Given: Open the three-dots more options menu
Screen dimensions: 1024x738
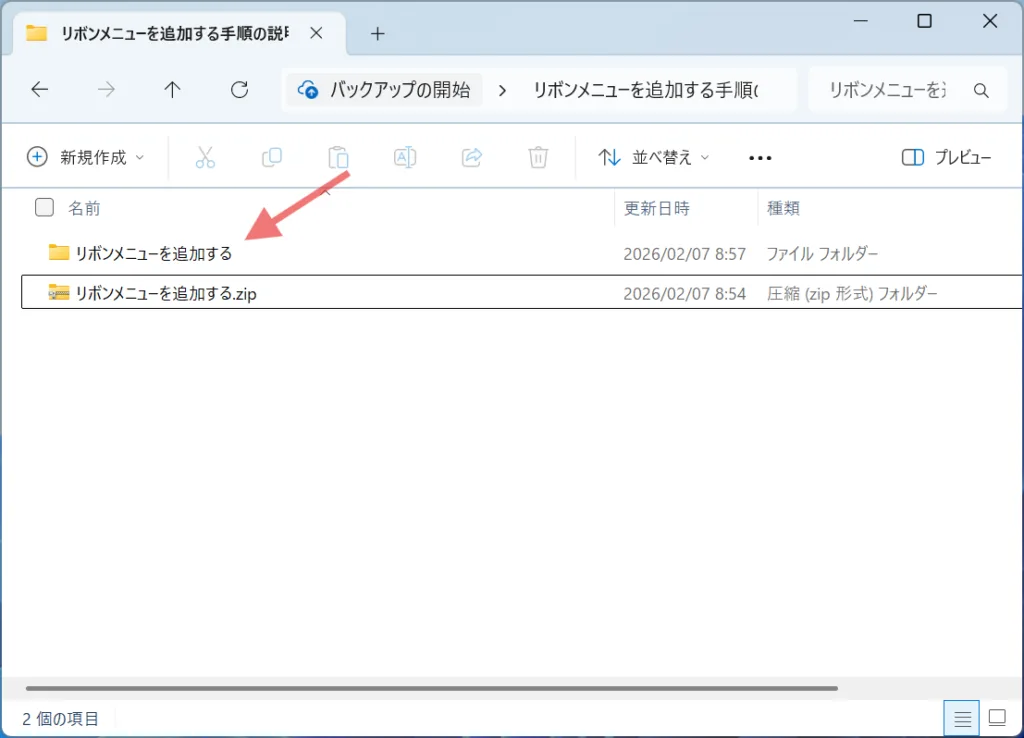Looking at the screenshot, I should tap(760, 157).
